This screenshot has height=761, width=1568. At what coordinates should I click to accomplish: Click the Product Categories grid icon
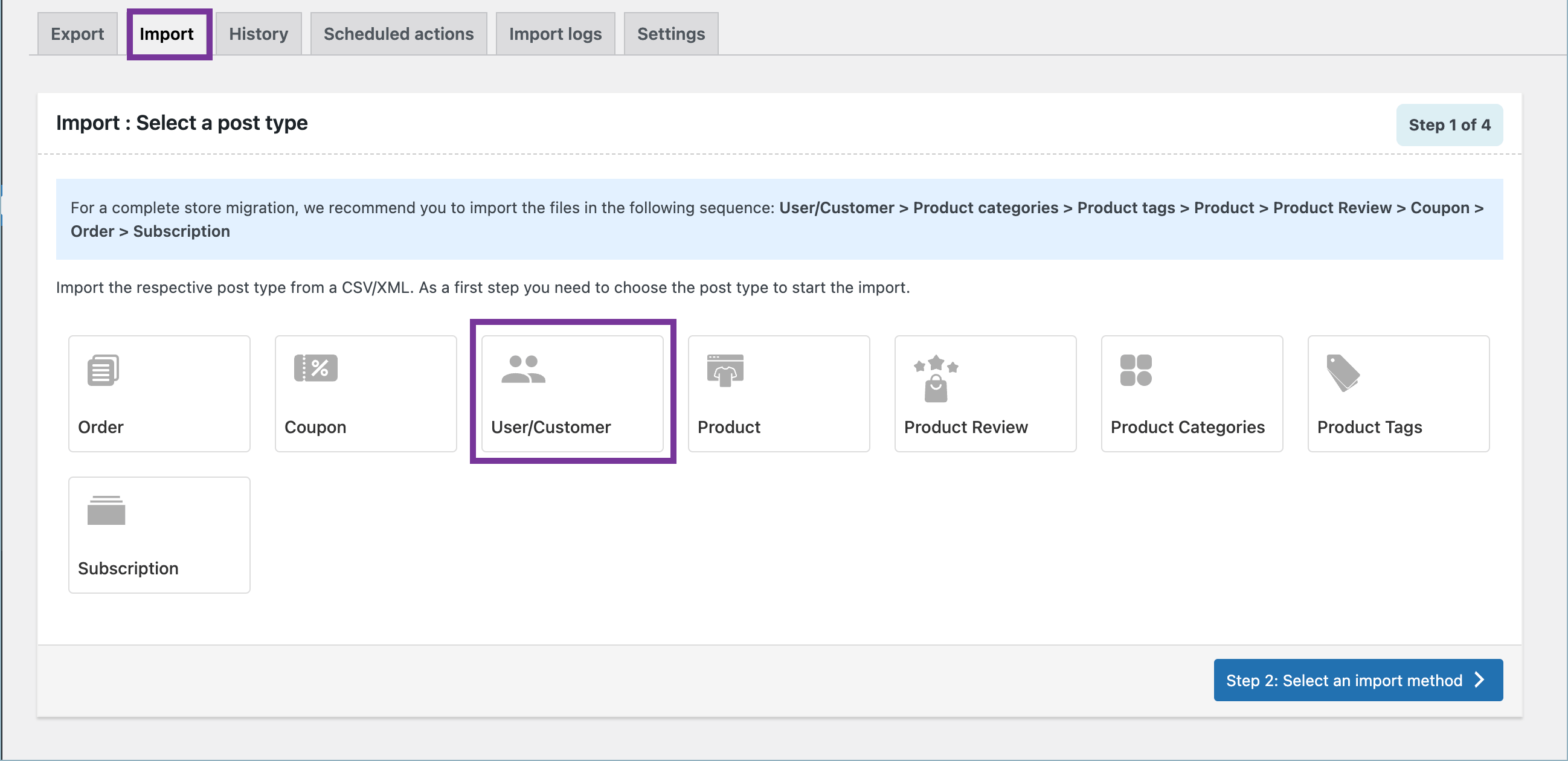pos(1135,370)
